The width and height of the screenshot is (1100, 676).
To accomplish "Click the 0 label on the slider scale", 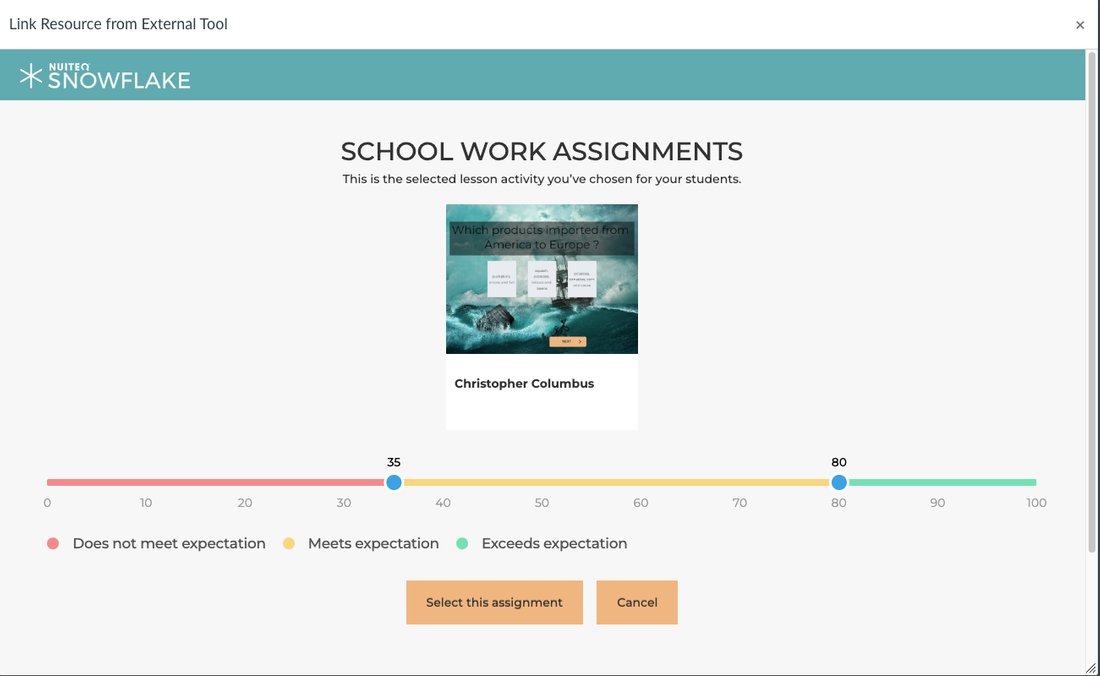I will click(46, 503).
